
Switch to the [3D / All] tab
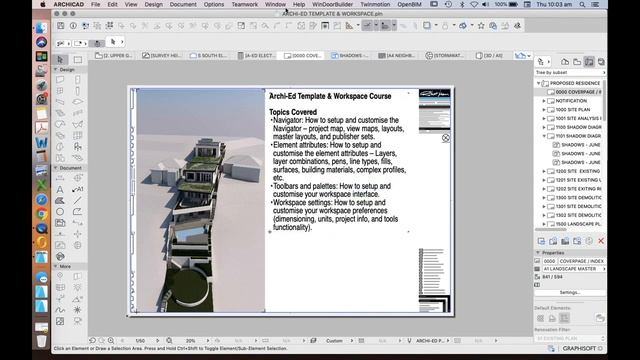click(x=489, y=56)
